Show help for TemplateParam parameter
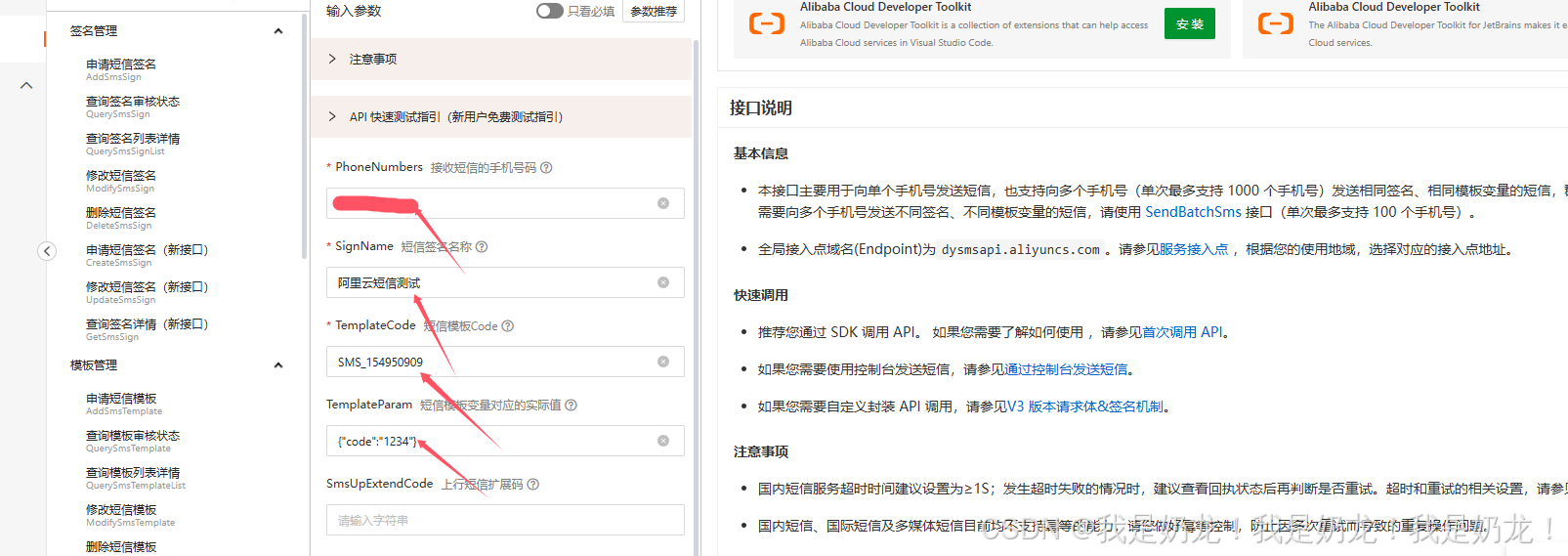The image size is (1568, 556). (x=571, y=406)
